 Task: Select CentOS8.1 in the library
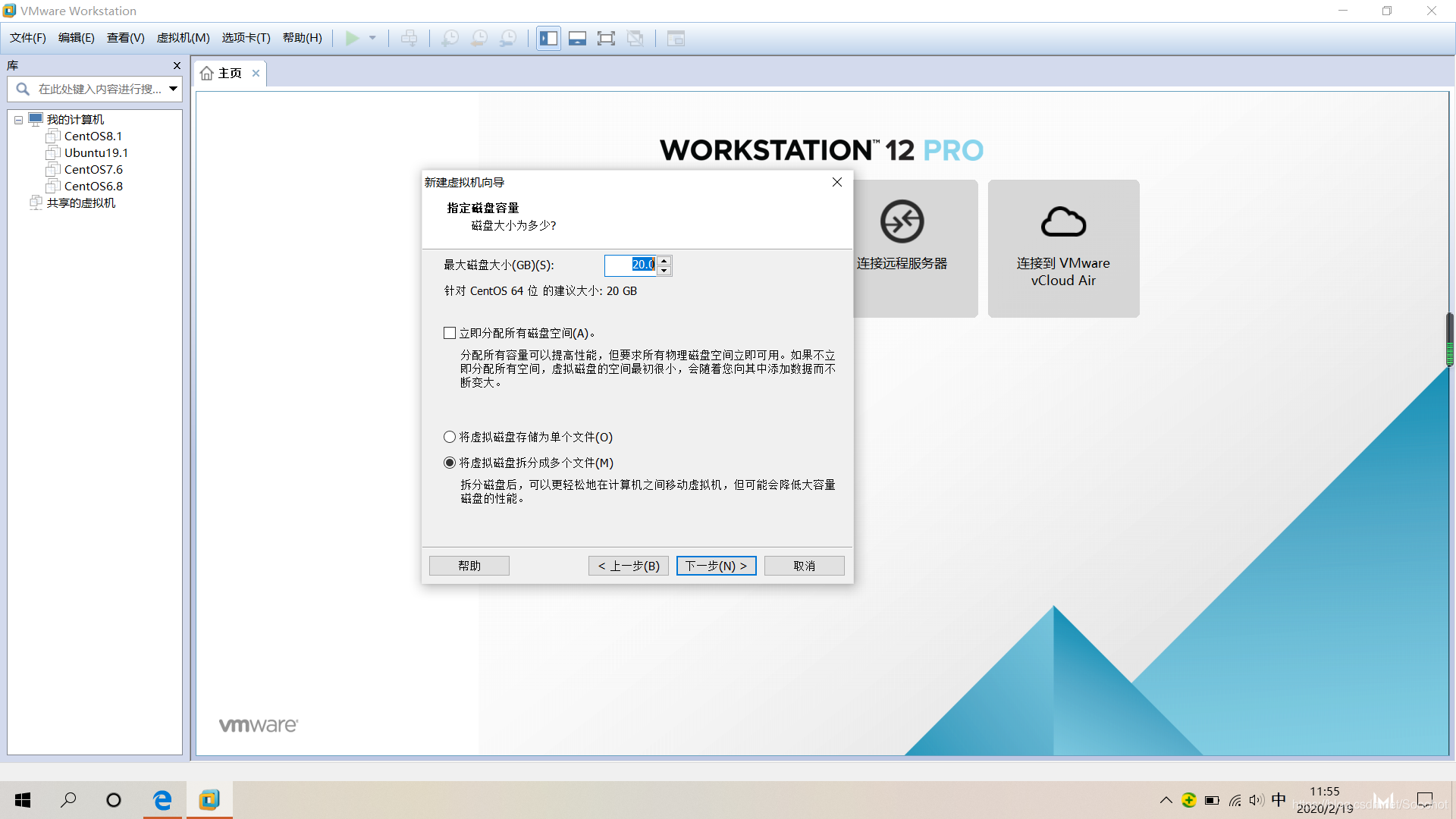[x=93, y=136]
